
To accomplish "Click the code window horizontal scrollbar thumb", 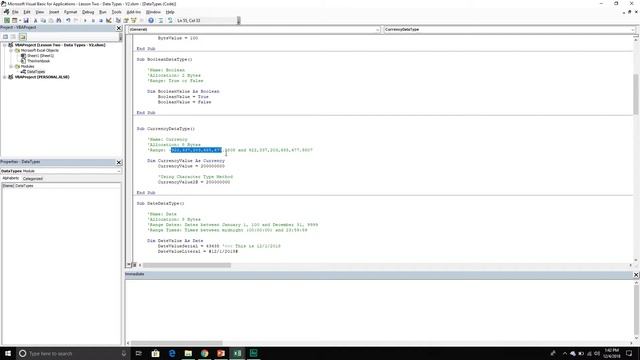I will [x=187, y=265].
